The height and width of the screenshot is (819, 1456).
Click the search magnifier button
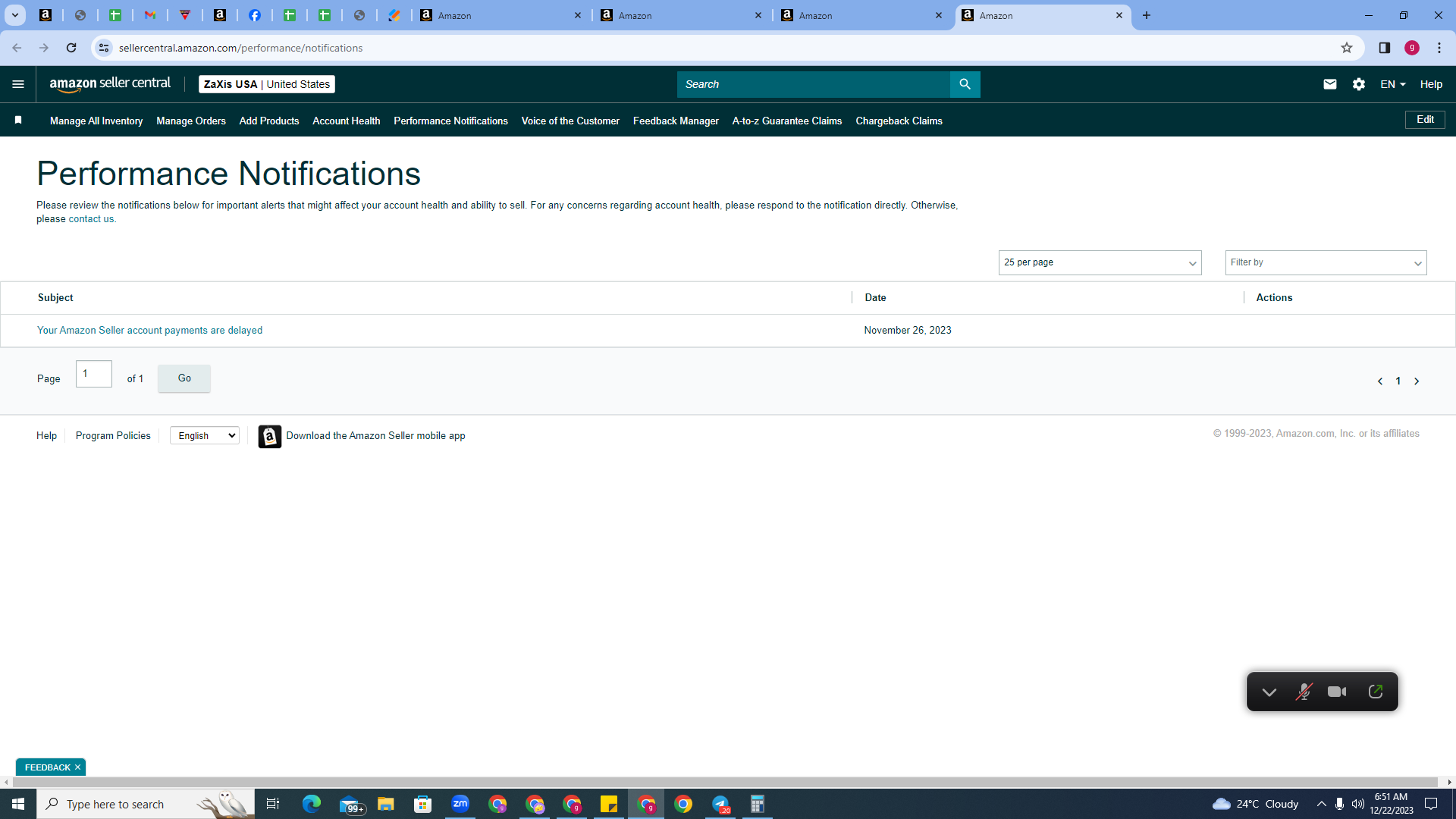965,84
